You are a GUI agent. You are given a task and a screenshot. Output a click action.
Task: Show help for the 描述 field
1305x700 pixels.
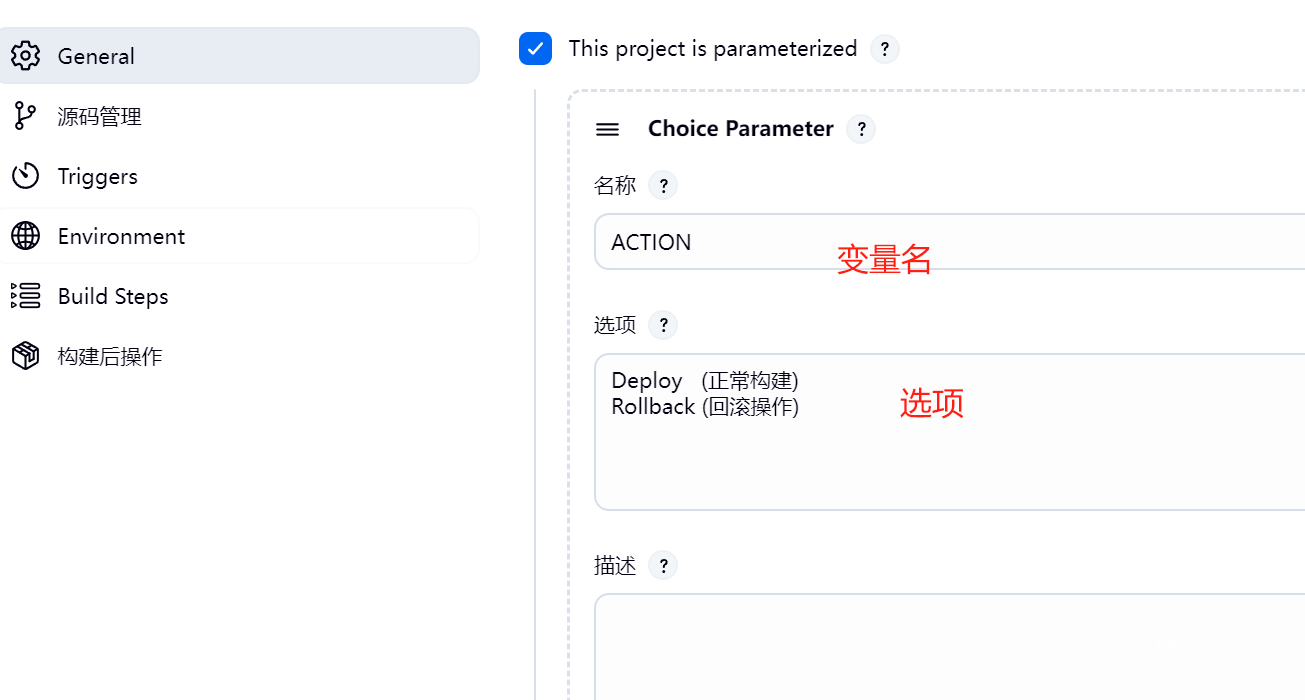(x=663, y=565)
